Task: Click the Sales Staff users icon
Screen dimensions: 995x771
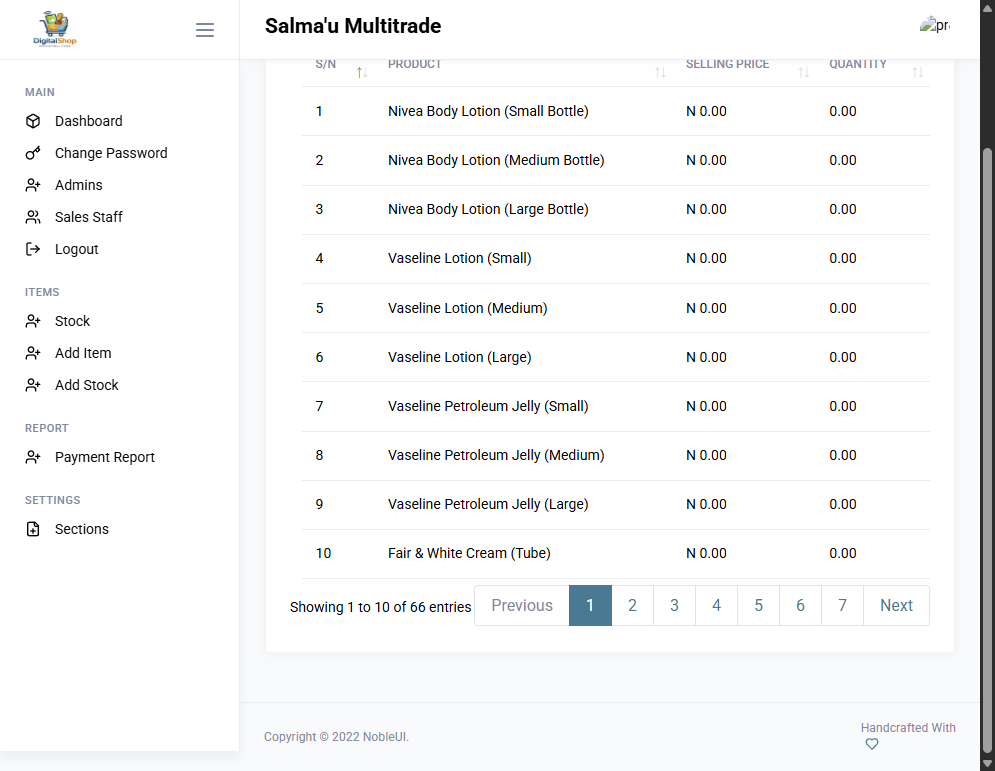Action: [33, 217]
